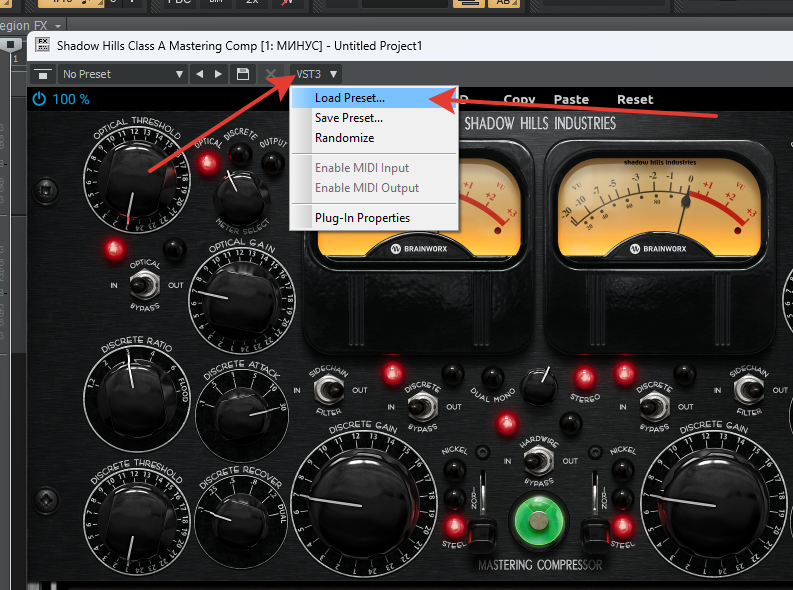Click the red Optical meter indicator lamp
Image resolution: width=793 pixels, height=590 pixels.
point(208,163)
